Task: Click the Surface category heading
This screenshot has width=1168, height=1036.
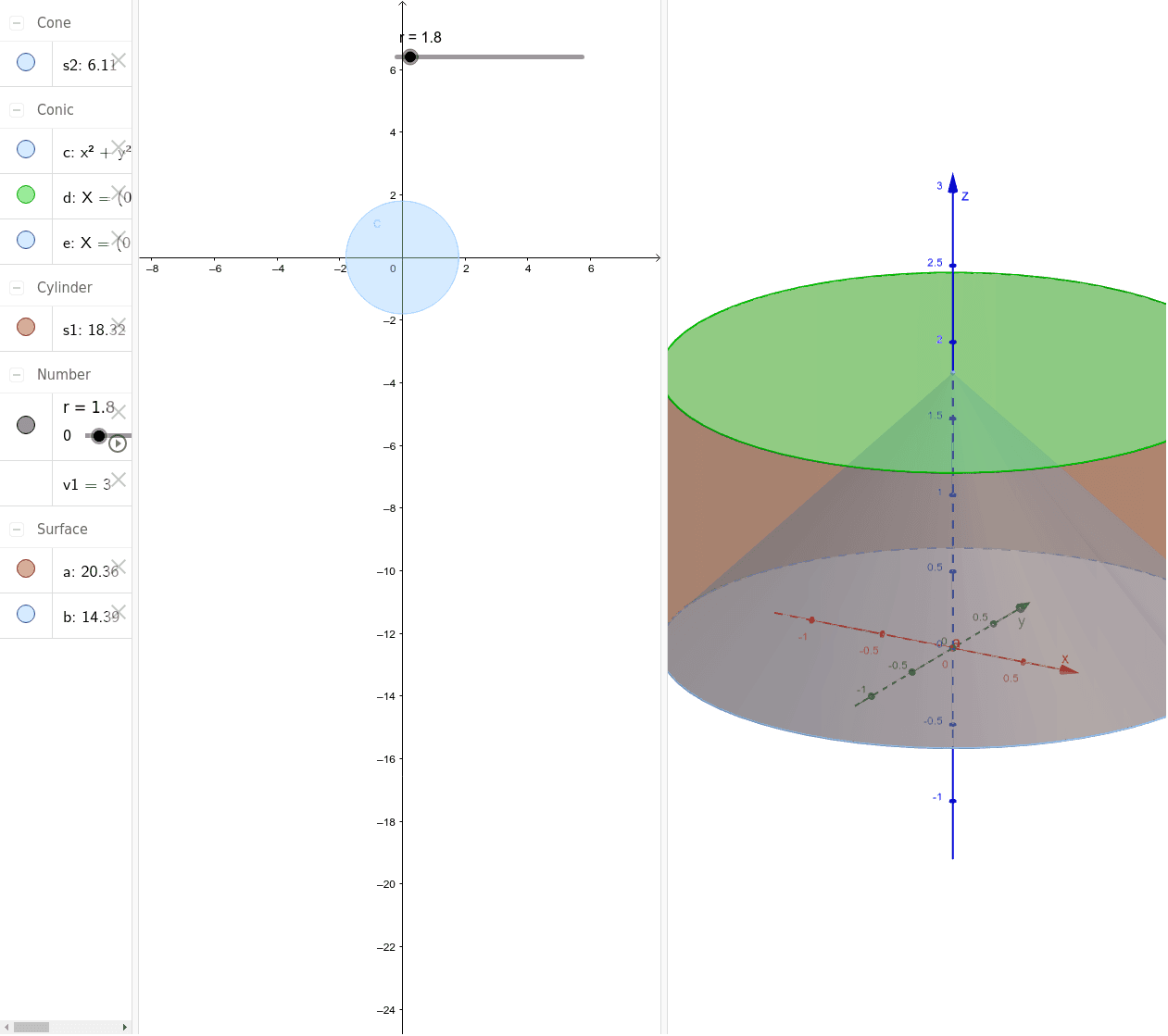Action: coord(62,529)
